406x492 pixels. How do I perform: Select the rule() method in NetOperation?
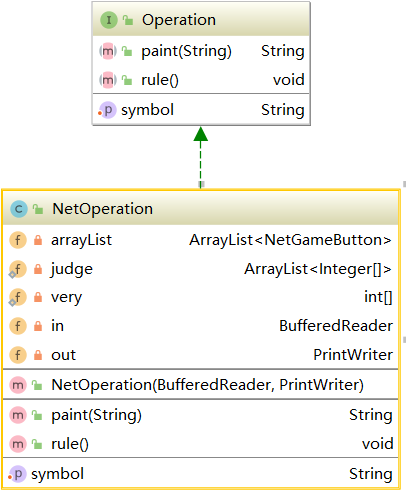pyautogui.click(x=200, y=444)
